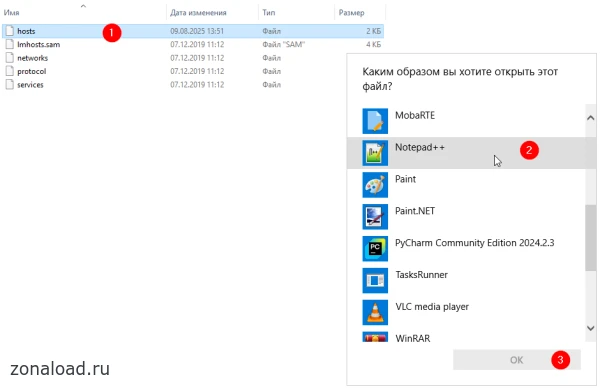Viewport: 600px width, 389px height.
Task: Click the TasksRunner label
Action: point(421,275)
